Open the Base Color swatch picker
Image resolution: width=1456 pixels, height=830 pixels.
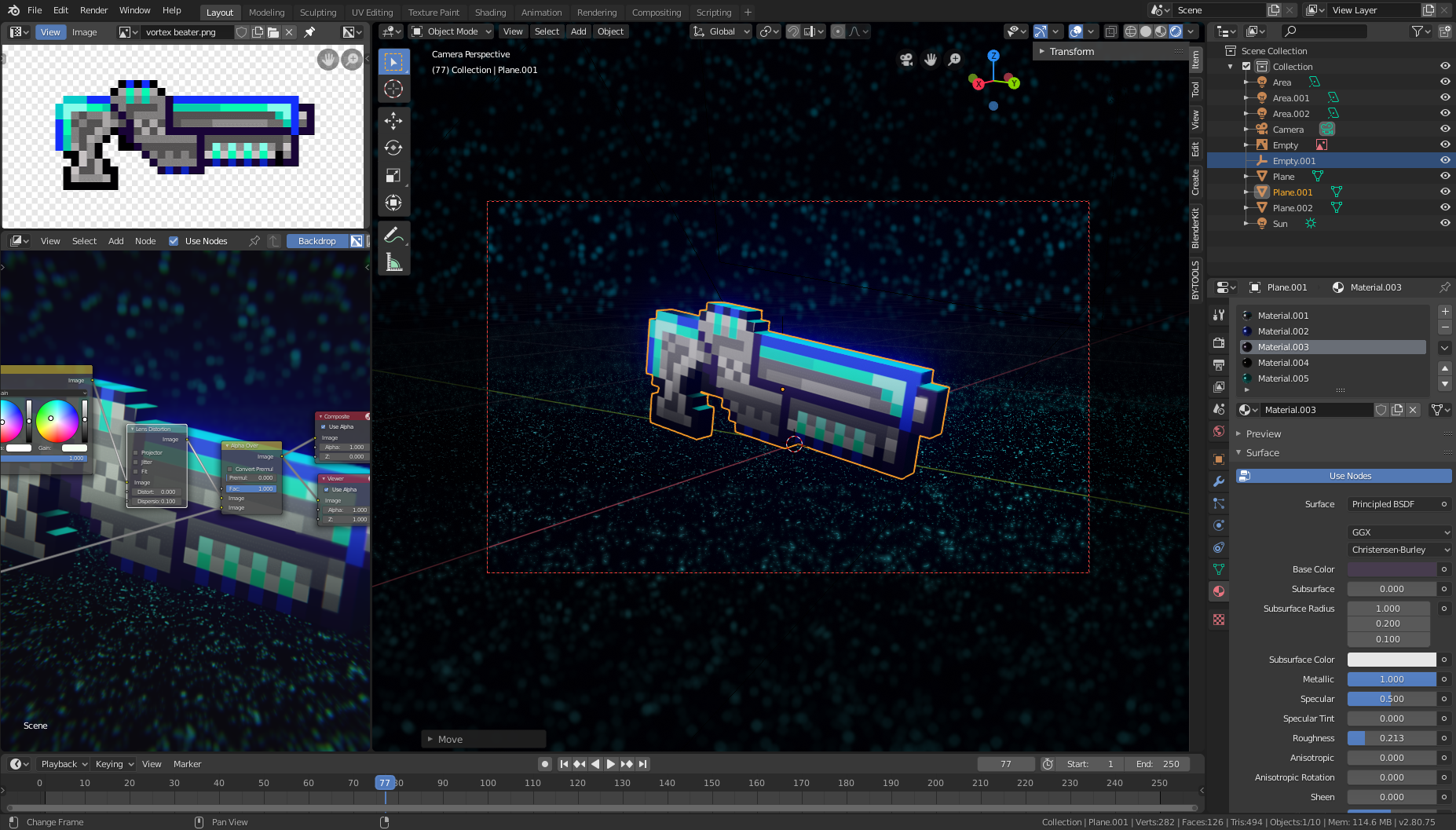coord(1390,569)
